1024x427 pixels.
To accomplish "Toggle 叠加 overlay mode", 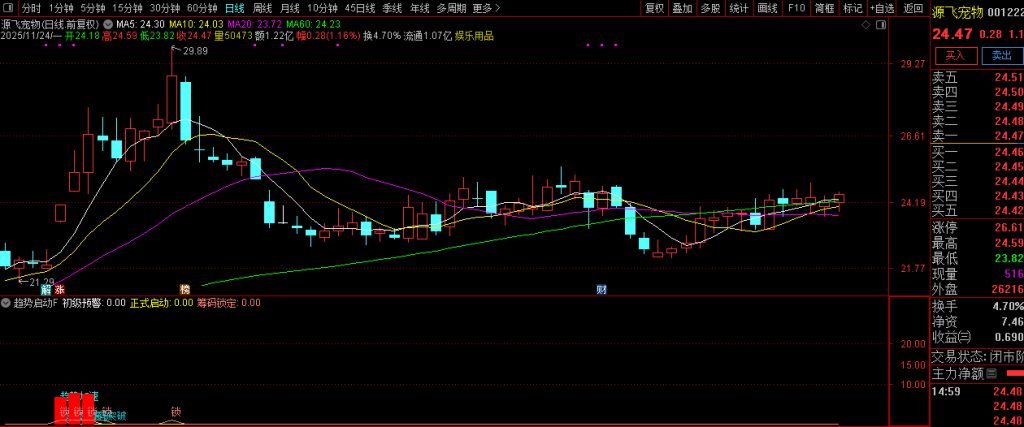I will click(x=682, y=8).
